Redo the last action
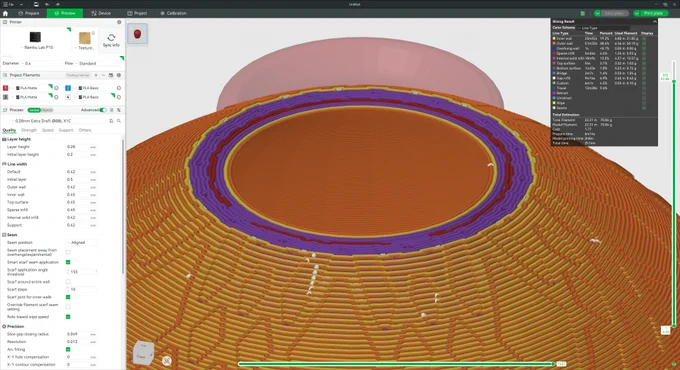The height and width of the screenshot is (370, 680). 57,4
